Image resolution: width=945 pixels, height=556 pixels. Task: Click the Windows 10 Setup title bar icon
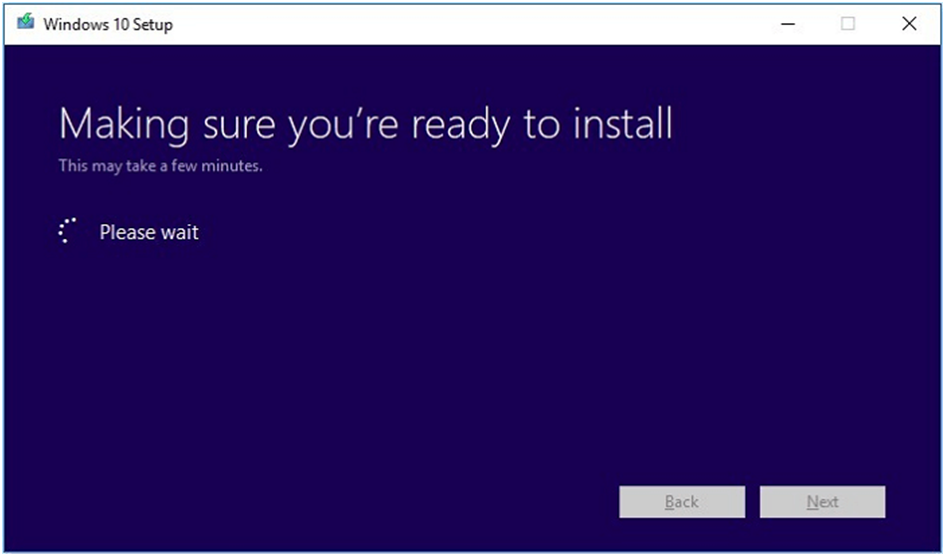[25, 23]
